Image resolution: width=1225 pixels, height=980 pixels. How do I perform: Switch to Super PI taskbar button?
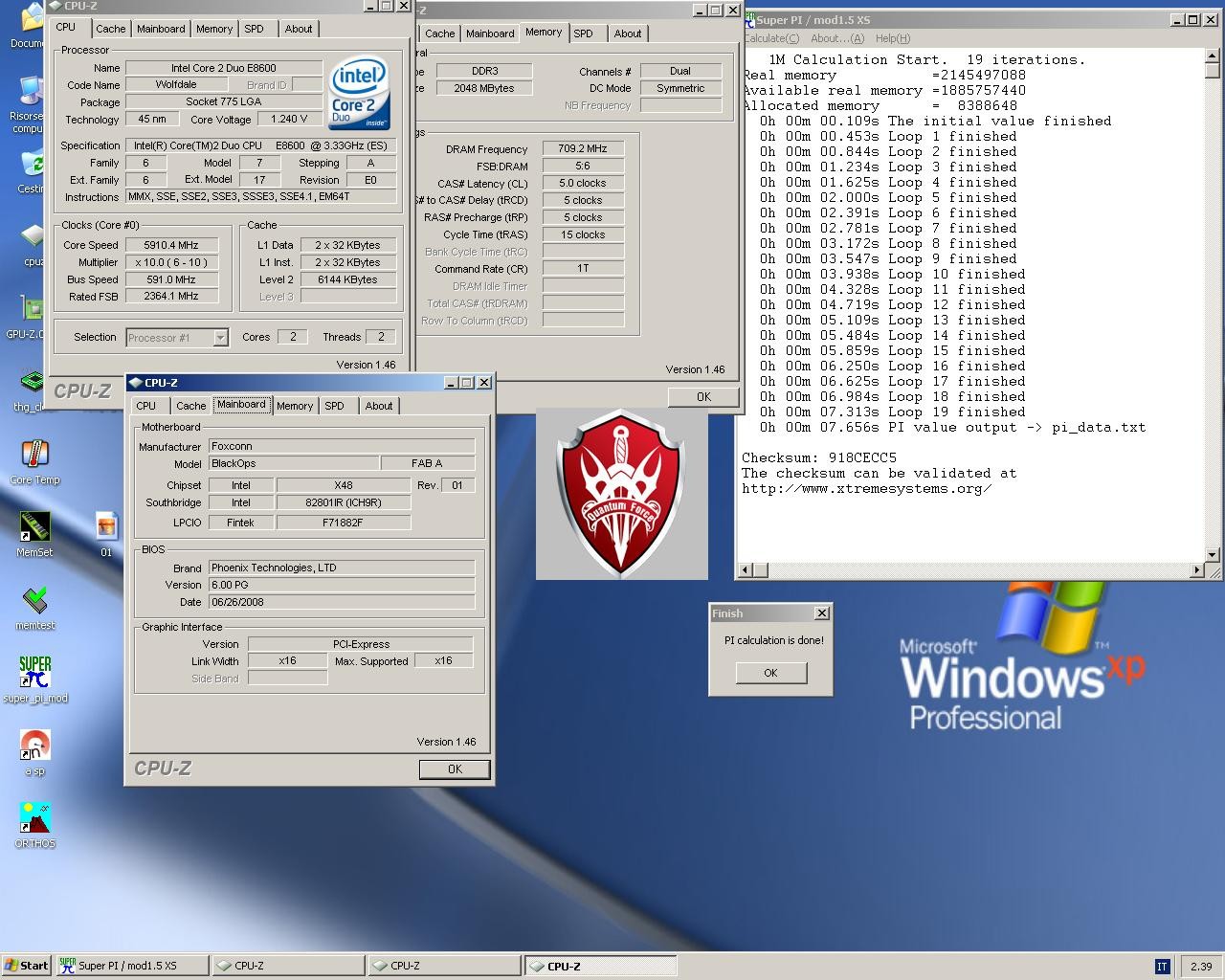(x=132, y=966)
